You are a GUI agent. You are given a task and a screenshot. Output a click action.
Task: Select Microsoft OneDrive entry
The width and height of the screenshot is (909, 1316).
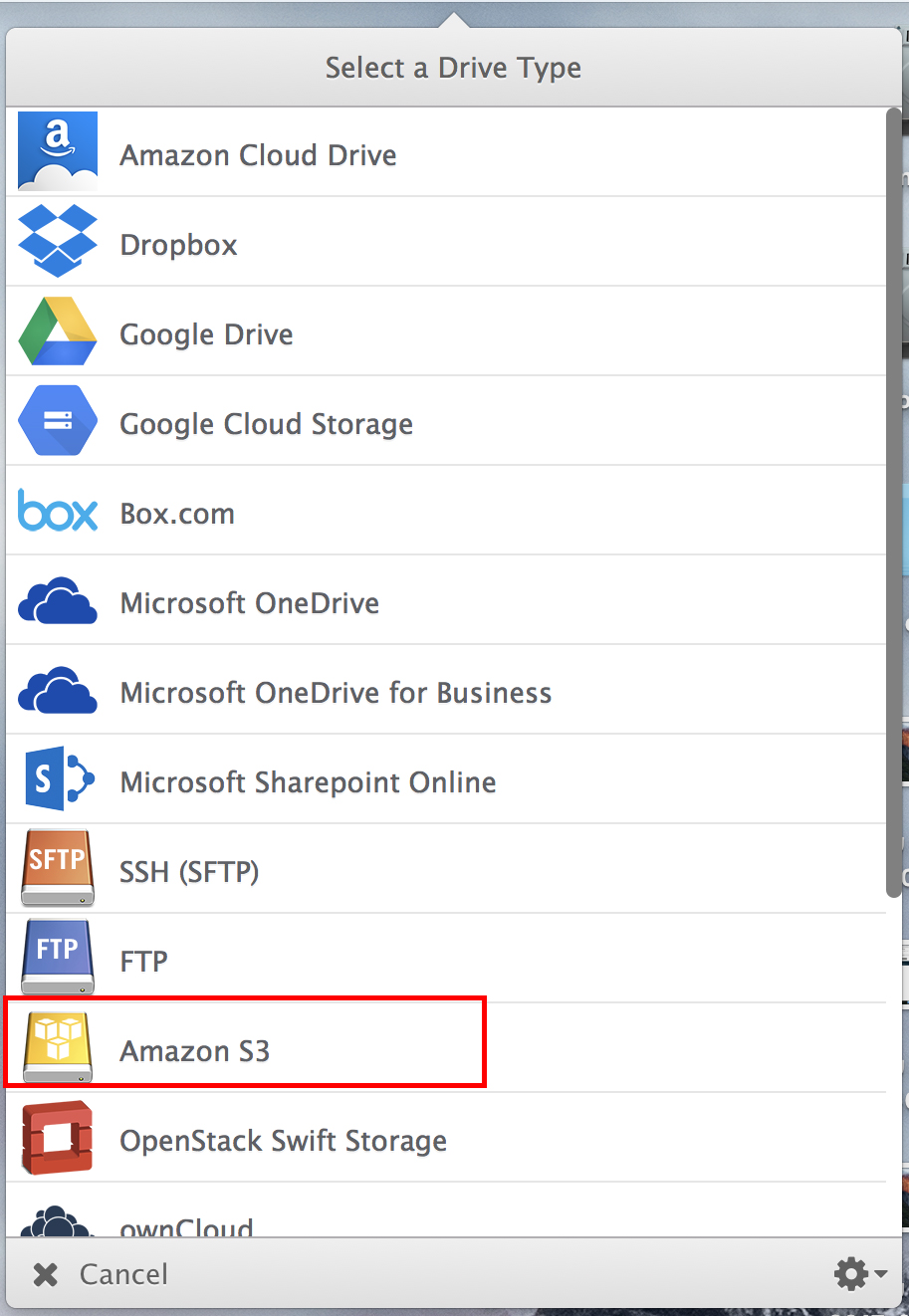click(446, 599)
